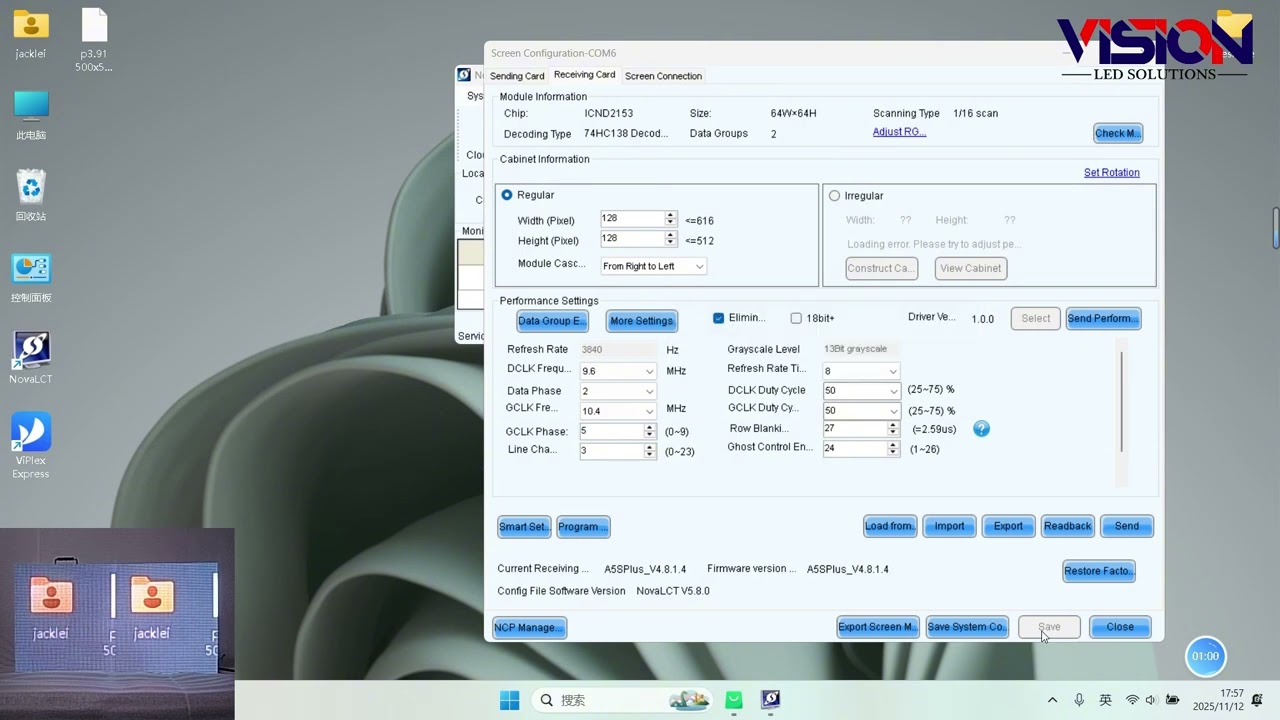Screen dimensions: 1280x720
Task: Open the Wi-Fi network tray icon
Action: (x=1132, y=700)
